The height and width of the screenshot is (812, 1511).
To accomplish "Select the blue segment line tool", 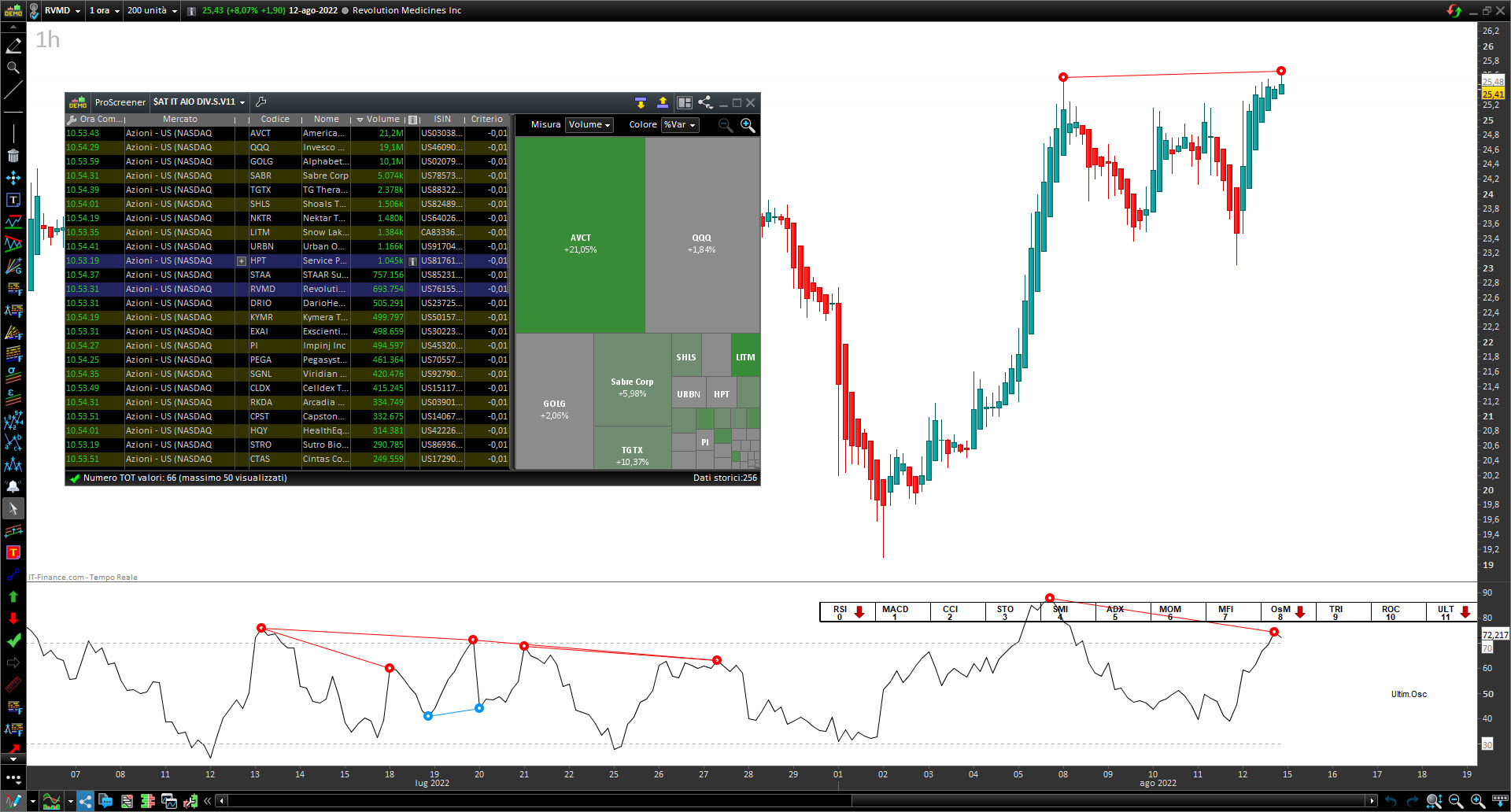I will (13, 574).
